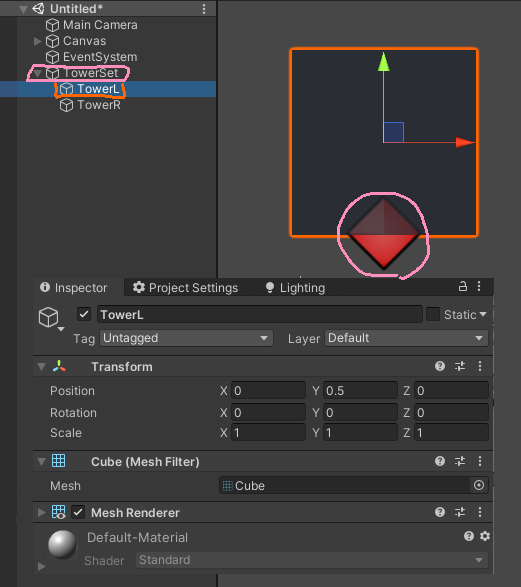Open Mesh Renderer help reference
521x587 pixels.
coord(440,512)
